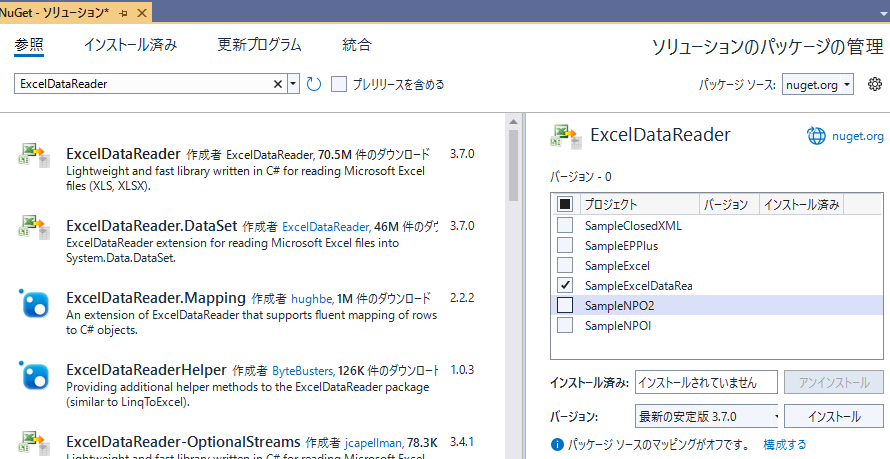Select ExcelDataReader package title

pyautogui.click(x=123, y=154)
